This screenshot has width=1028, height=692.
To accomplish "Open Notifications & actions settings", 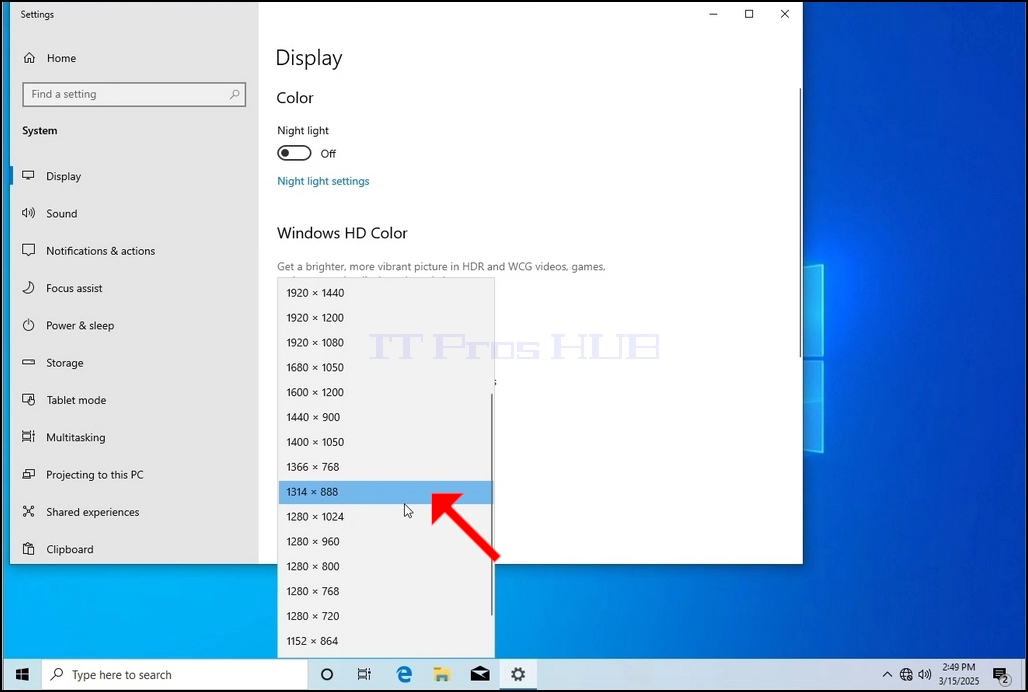I will [x=100, y=251].
